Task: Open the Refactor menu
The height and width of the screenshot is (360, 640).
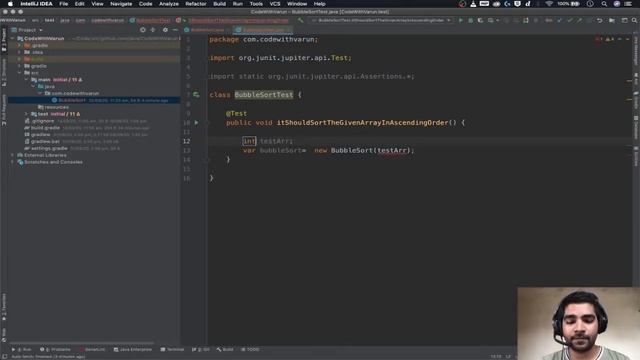Action: click(x=196, y=4)
